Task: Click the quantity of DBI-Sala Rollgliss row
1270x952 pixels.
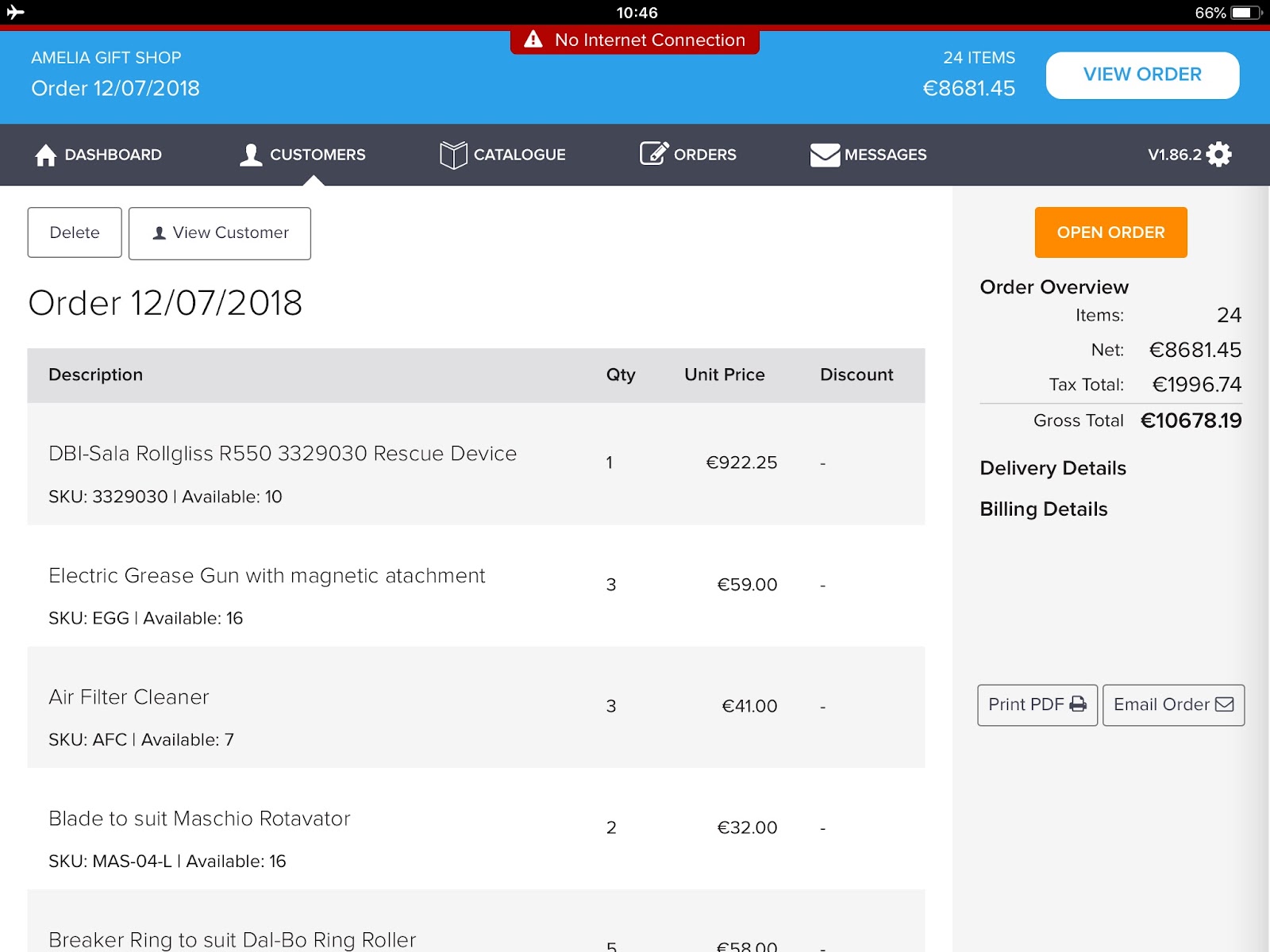Action: (610, 463)
